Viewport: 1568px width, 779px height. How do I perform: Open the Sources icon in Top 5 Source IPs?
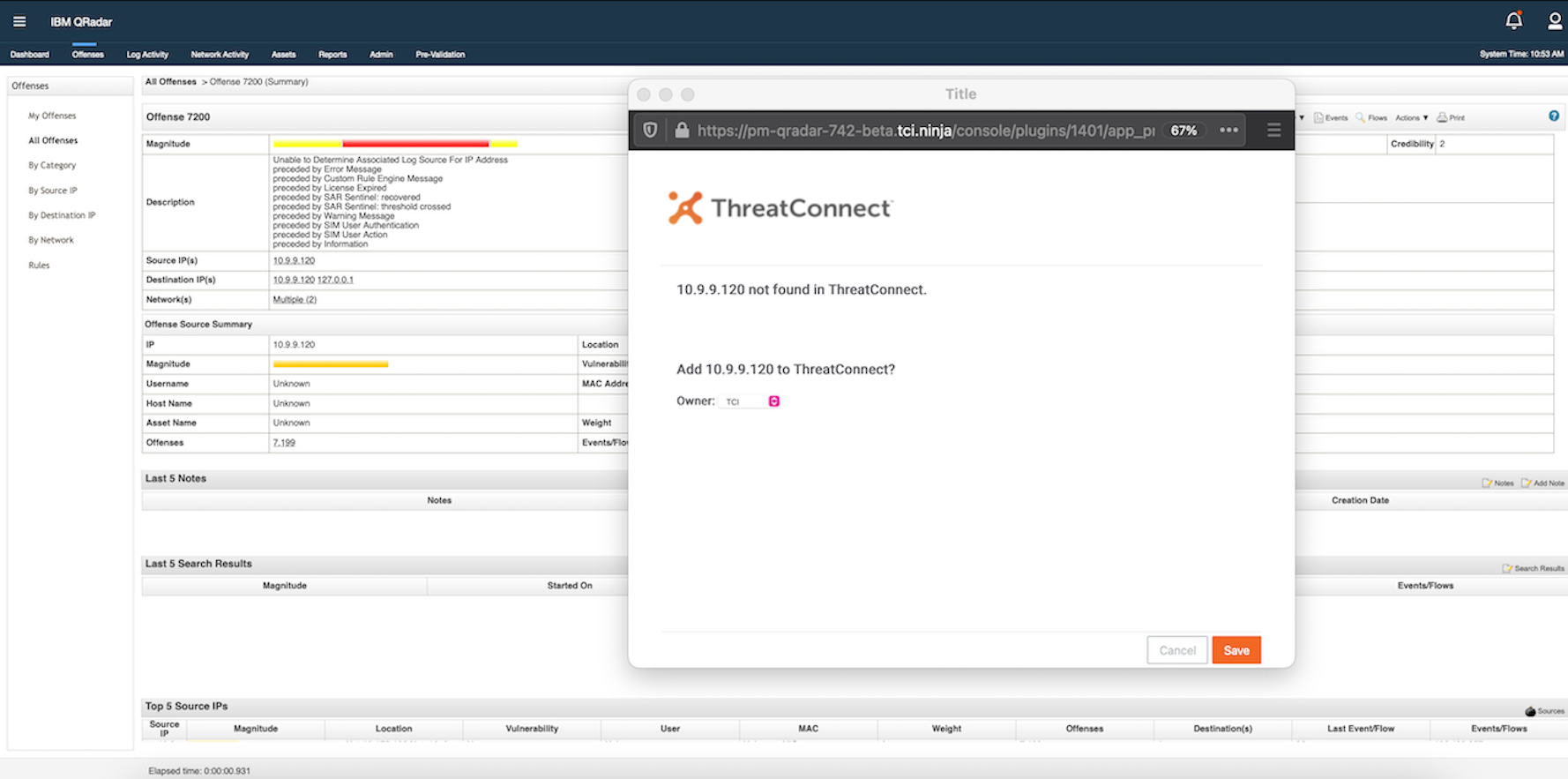pyautogui.click(x=1545, y=710)
